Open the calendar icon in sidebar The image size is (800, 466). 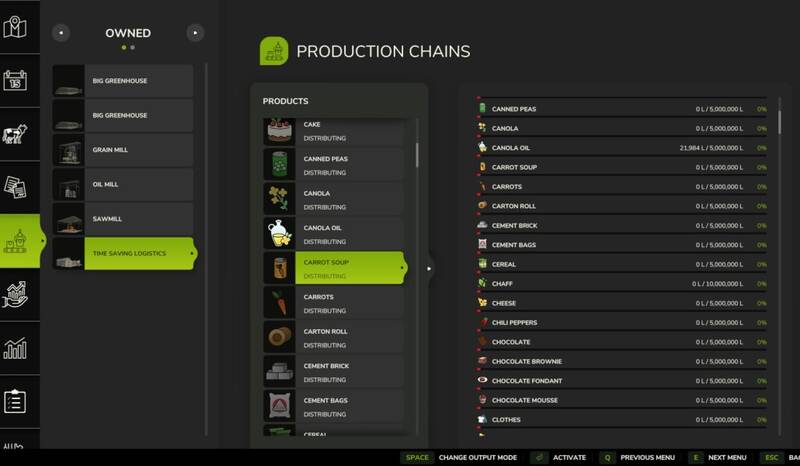tap(15, 81)
